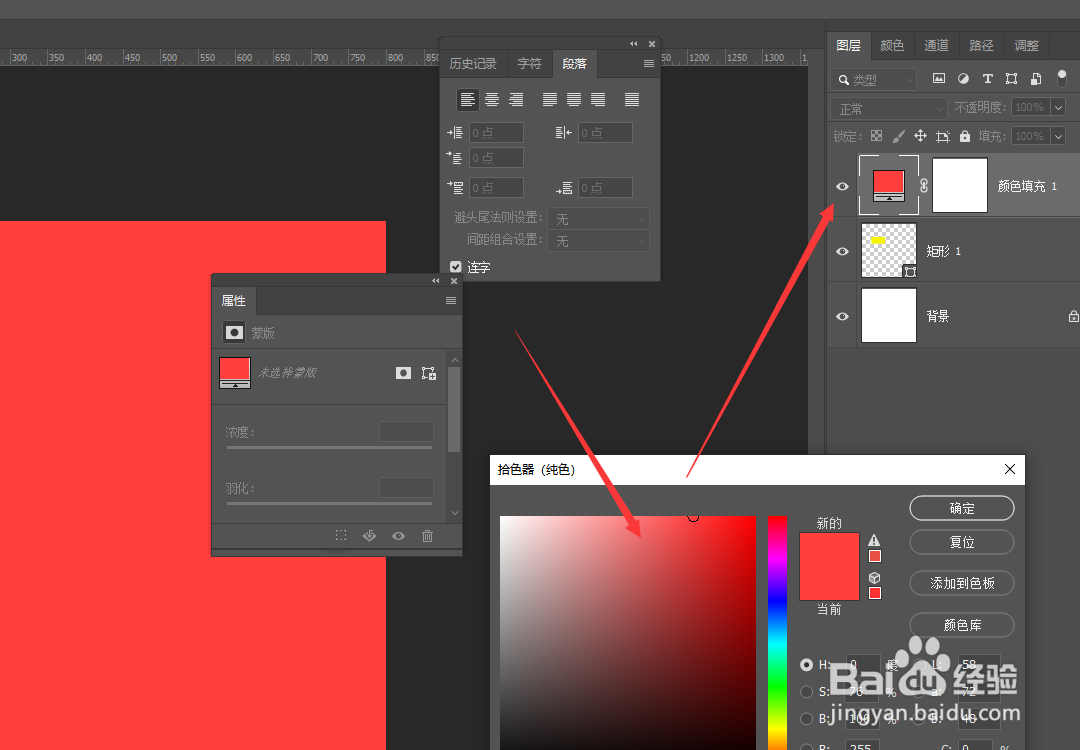
Task: Delete mask using trash icon
Action: tap(428, 535)
